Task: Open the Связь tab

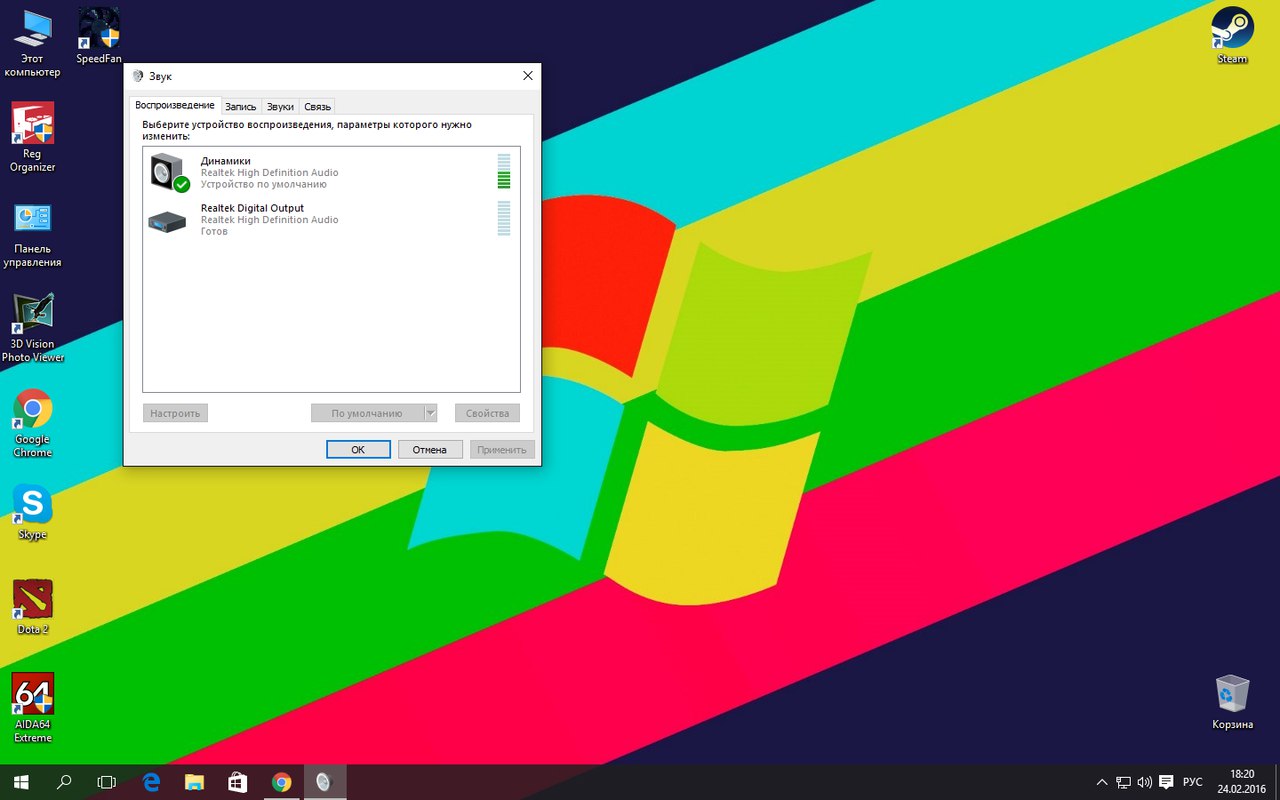Action: 317,106
